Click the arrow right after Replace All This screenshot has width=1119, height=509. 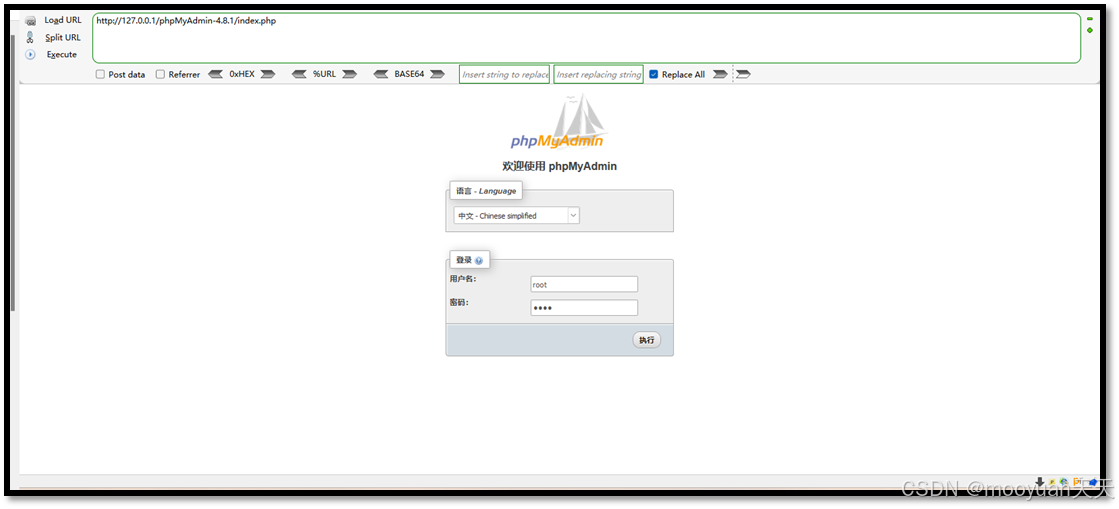pos(720,74)
